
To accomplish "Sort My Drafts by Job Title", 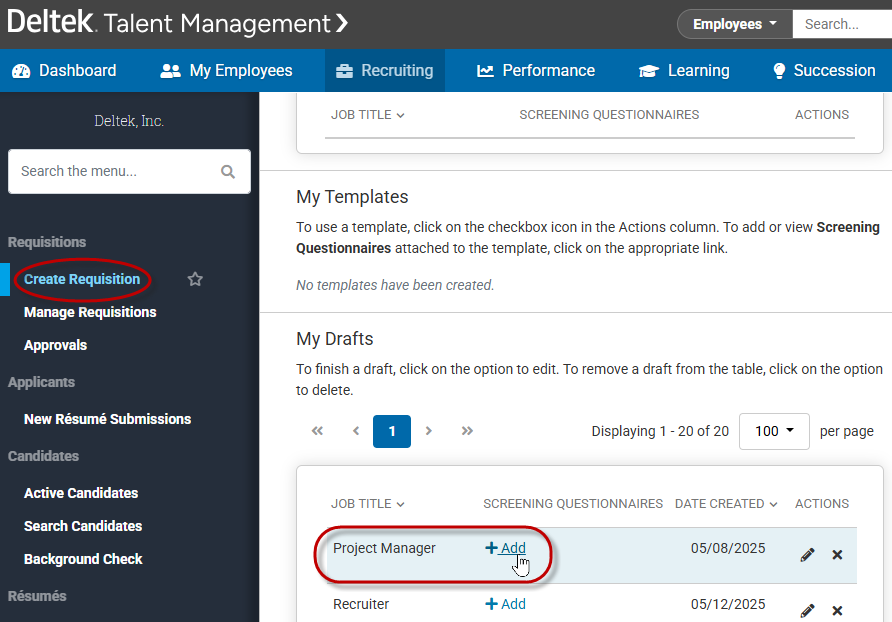I will 367,504.
